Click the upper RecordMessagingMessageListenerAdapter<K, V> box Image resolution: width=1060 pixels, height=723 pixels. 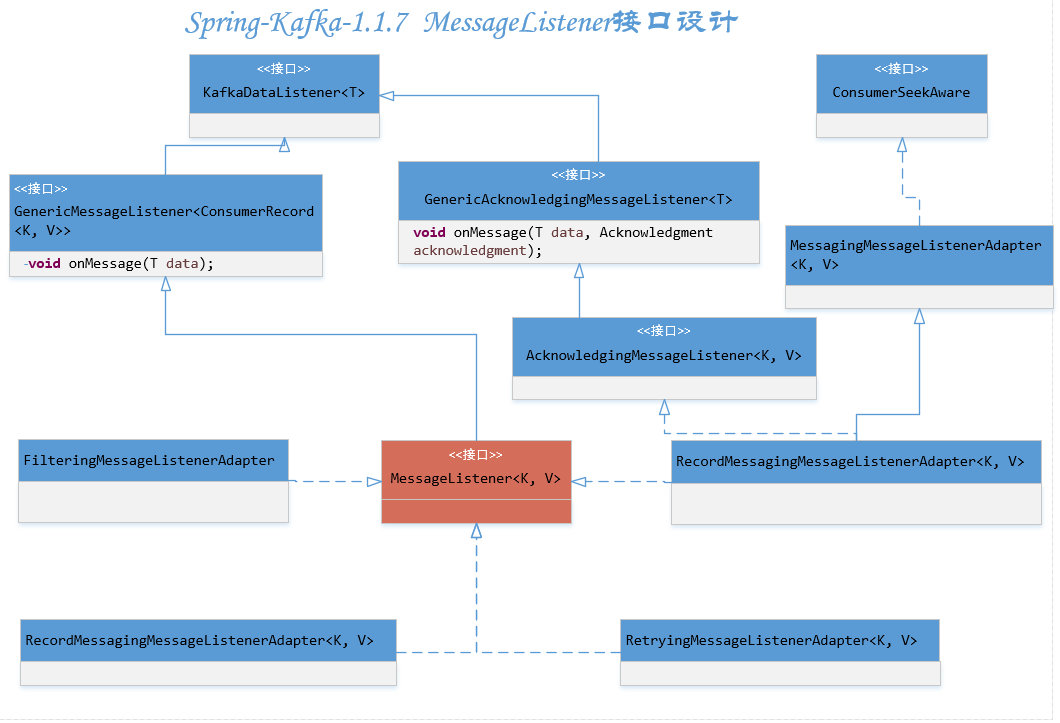855,461
